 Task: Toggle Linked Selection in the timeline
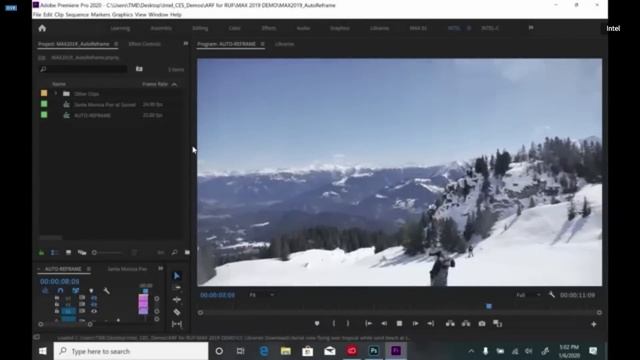click(x=76, y=291)
